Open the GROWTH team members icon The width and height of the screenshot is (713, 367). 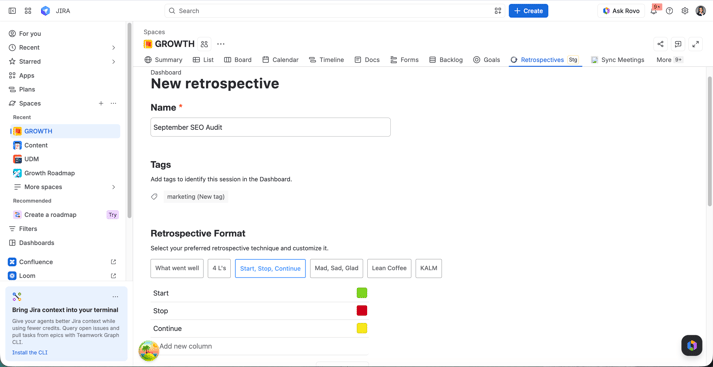coord(205,44)
